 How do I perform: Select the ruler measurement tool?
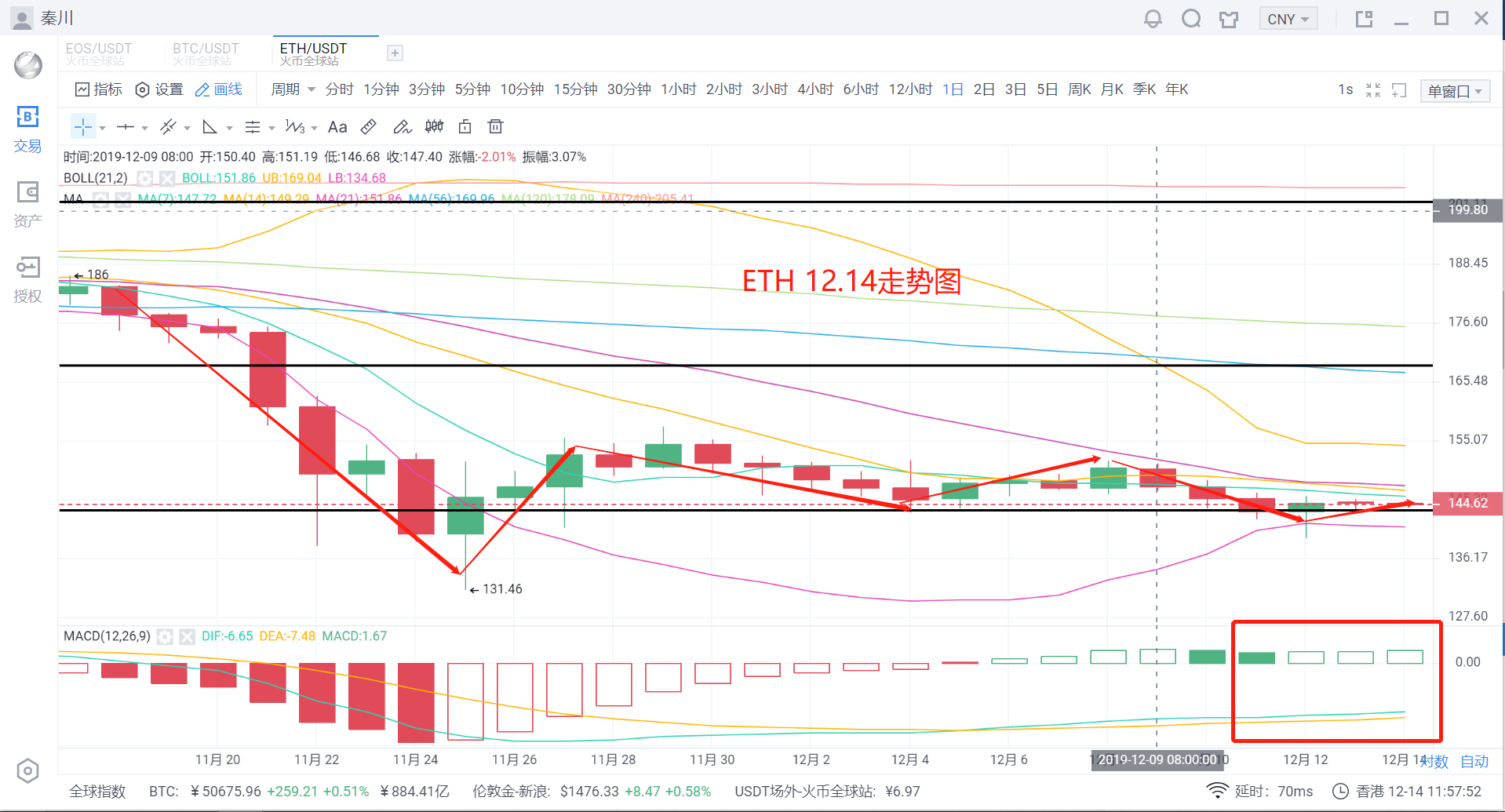(369, 126)
